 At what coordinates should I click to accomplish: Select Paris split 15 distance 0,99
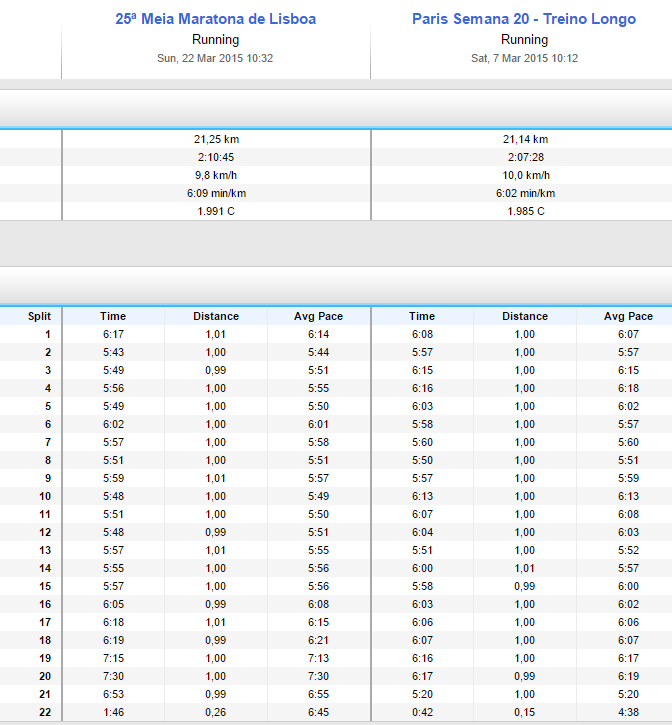point(524,586)
